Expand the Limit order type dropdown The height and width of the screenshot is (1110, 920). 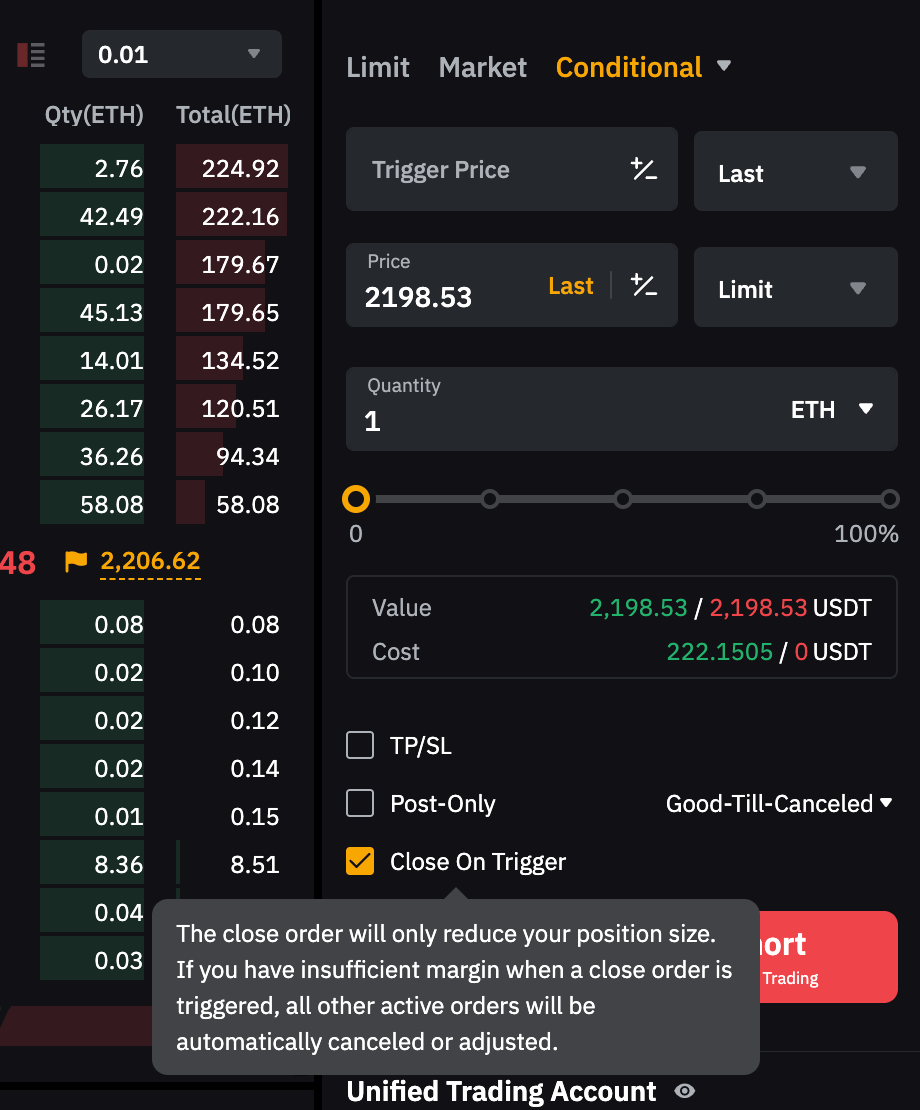[795, 289]
